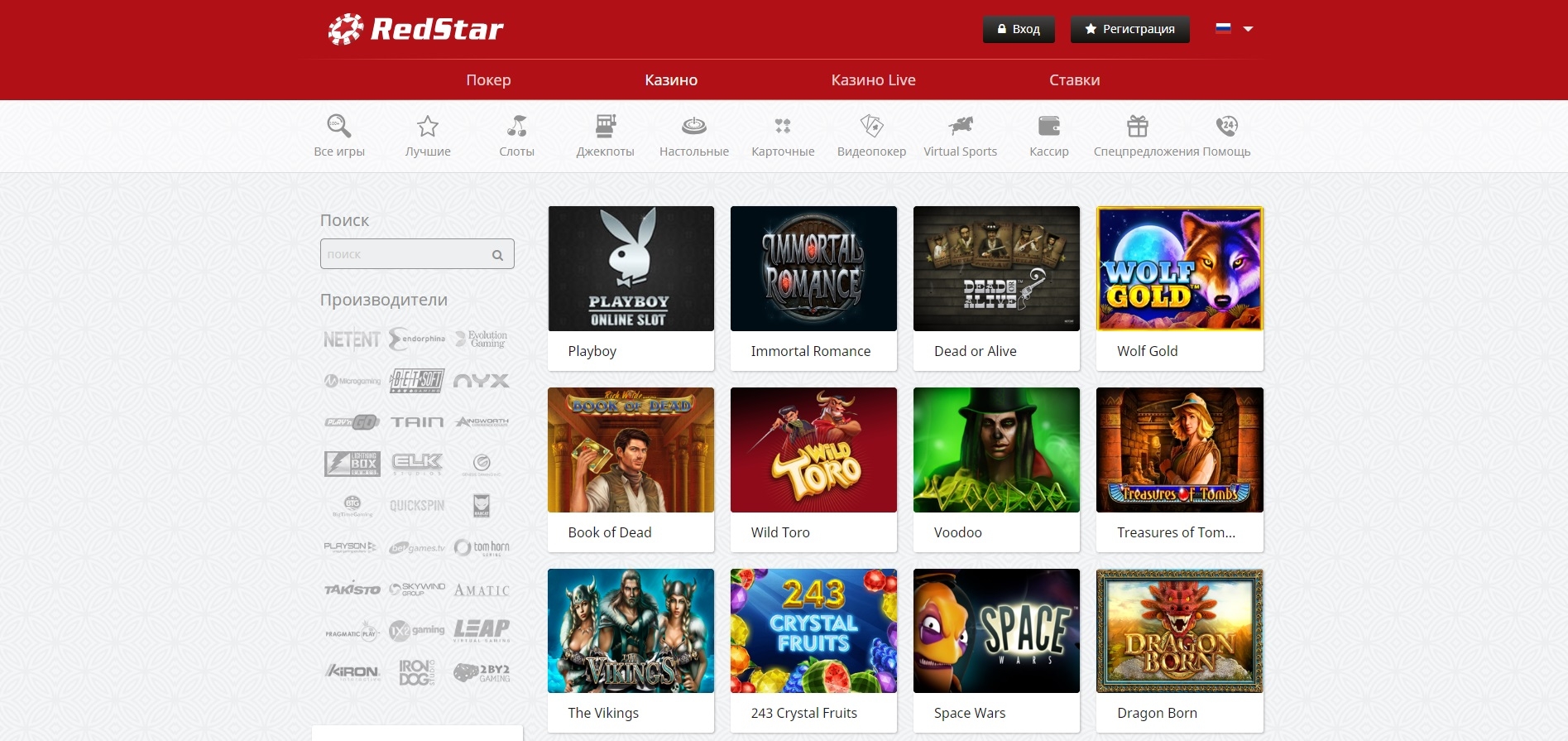Open the language flag dropdown
The height and width of the screenshot is (741, 1568).
(x=1234, y=28)
